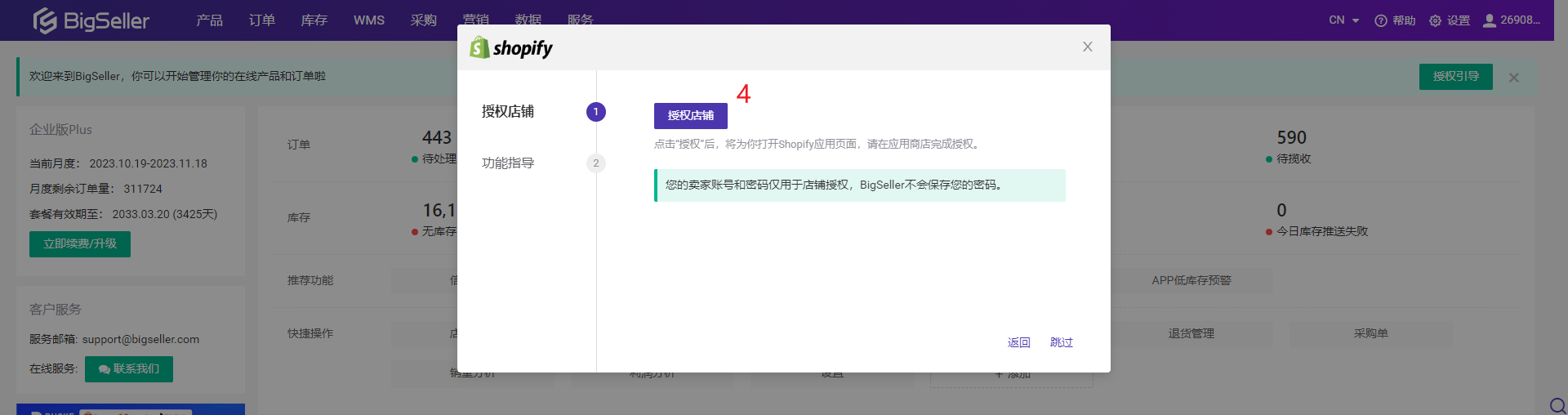Click the 企业版Plus plan label

(60, 129)
